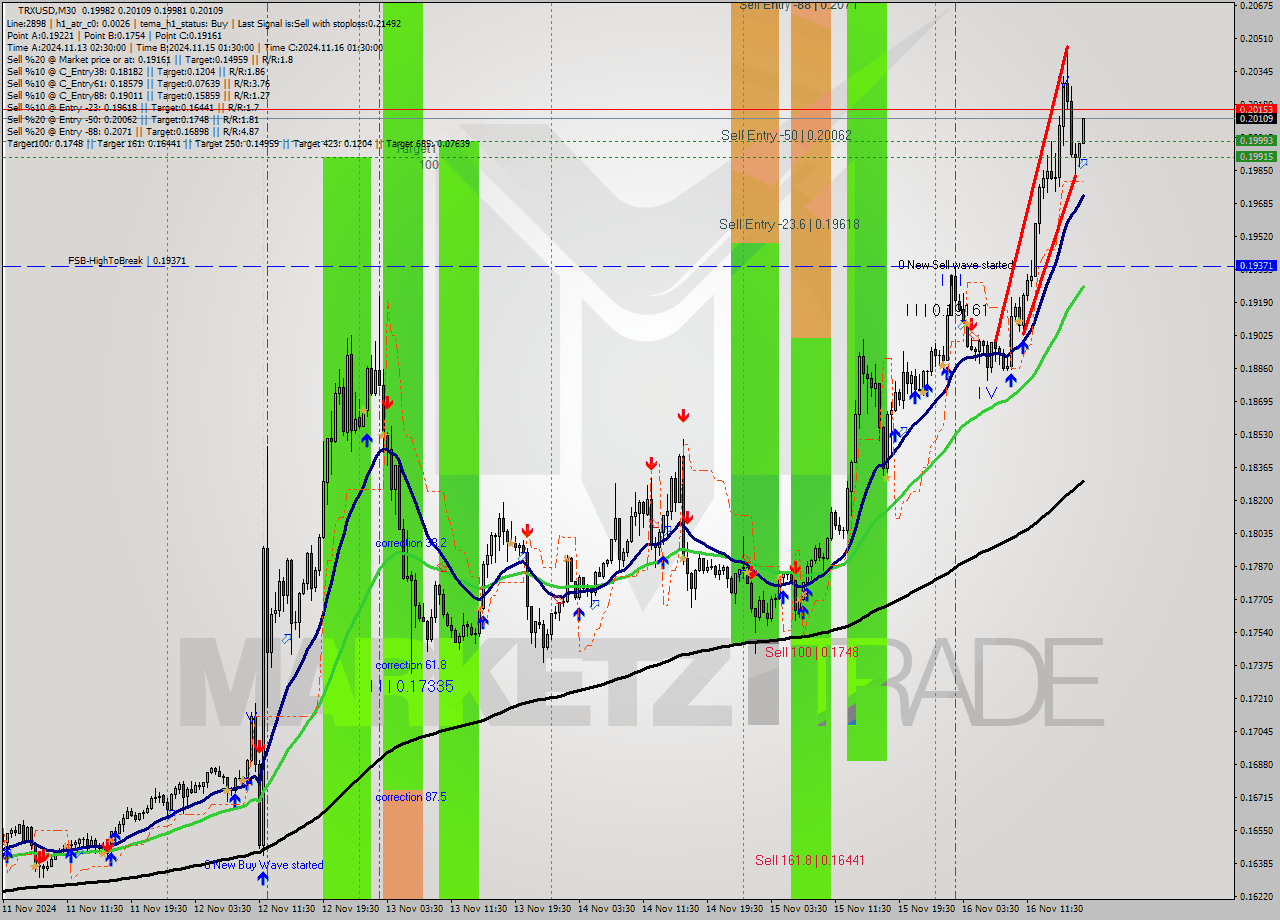Click the 0.20675 price axis label

[x=1256, y=6]
